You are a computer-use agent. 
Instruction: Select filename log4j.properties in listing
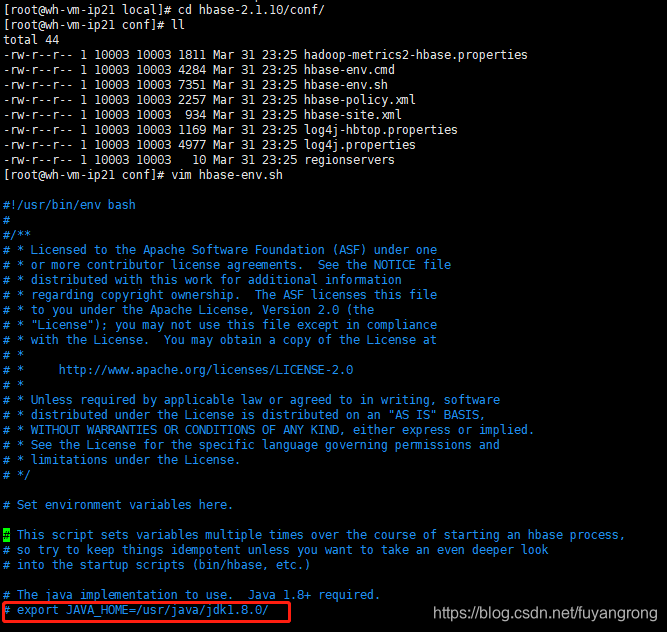(359, 145)
